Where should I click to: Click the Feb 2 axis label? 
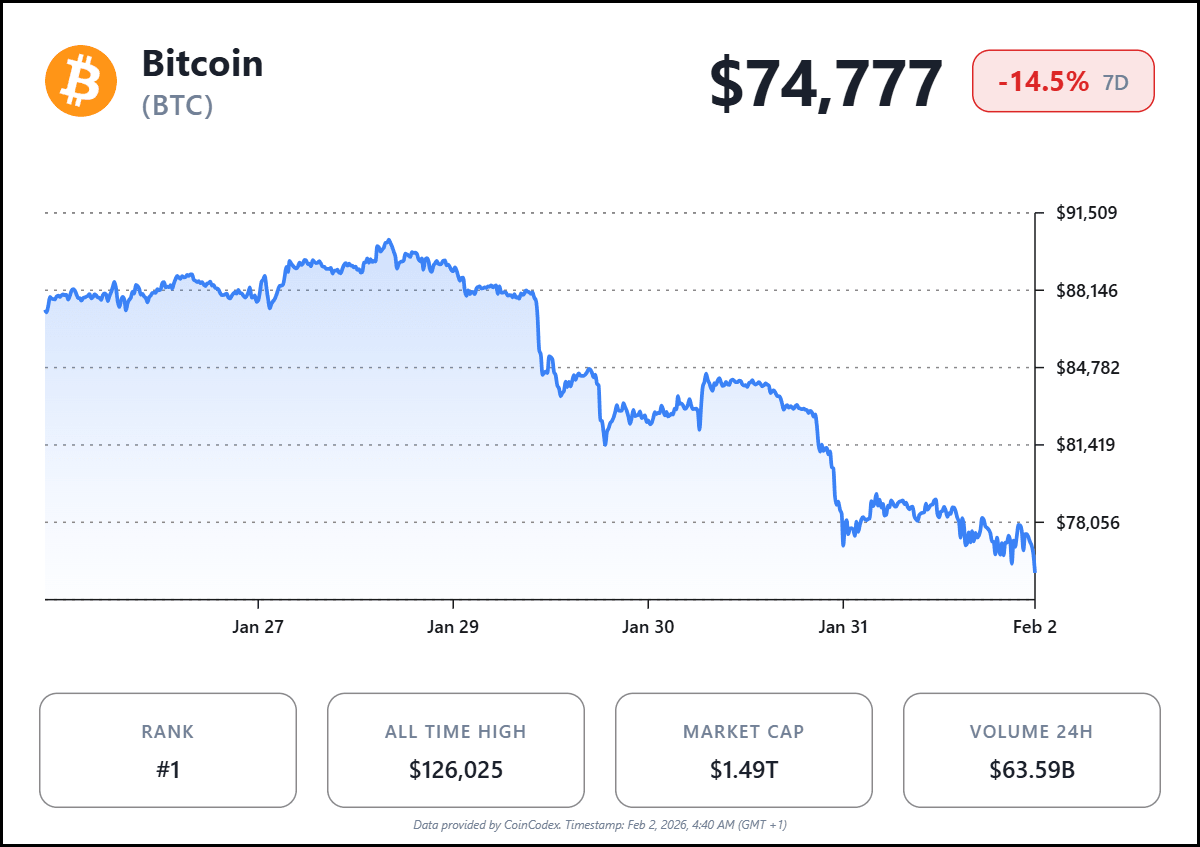[x=1034, y=627]
